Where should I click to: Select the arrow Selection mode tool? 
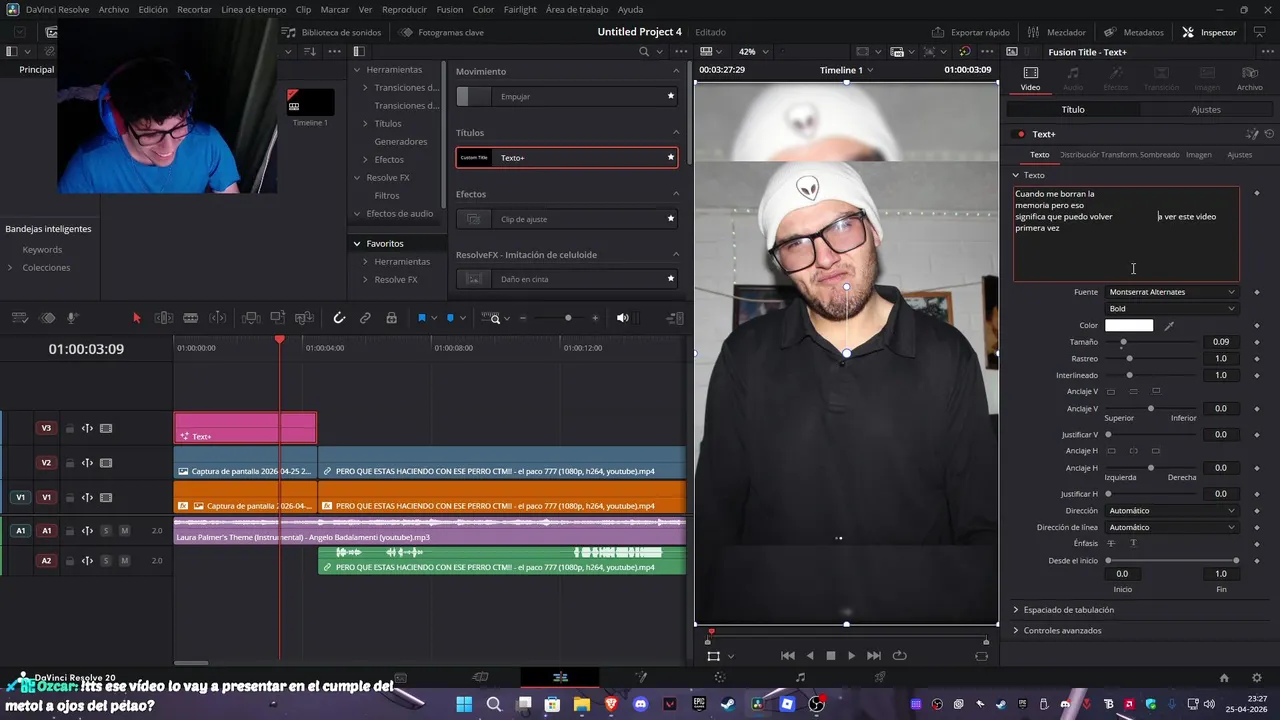coord(137,318)
